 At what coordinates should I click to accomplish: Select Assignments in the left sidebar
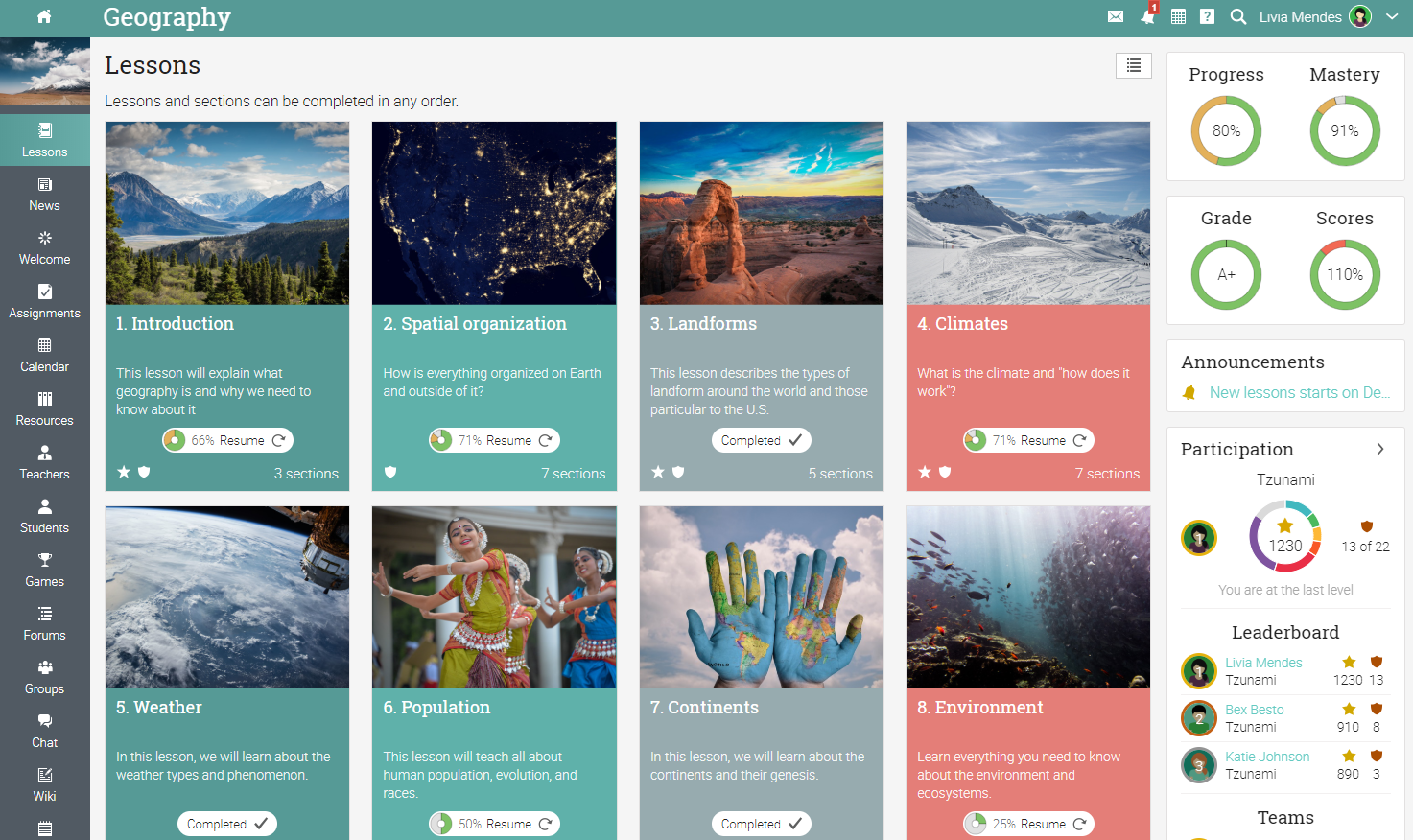[x=44, y=302]
